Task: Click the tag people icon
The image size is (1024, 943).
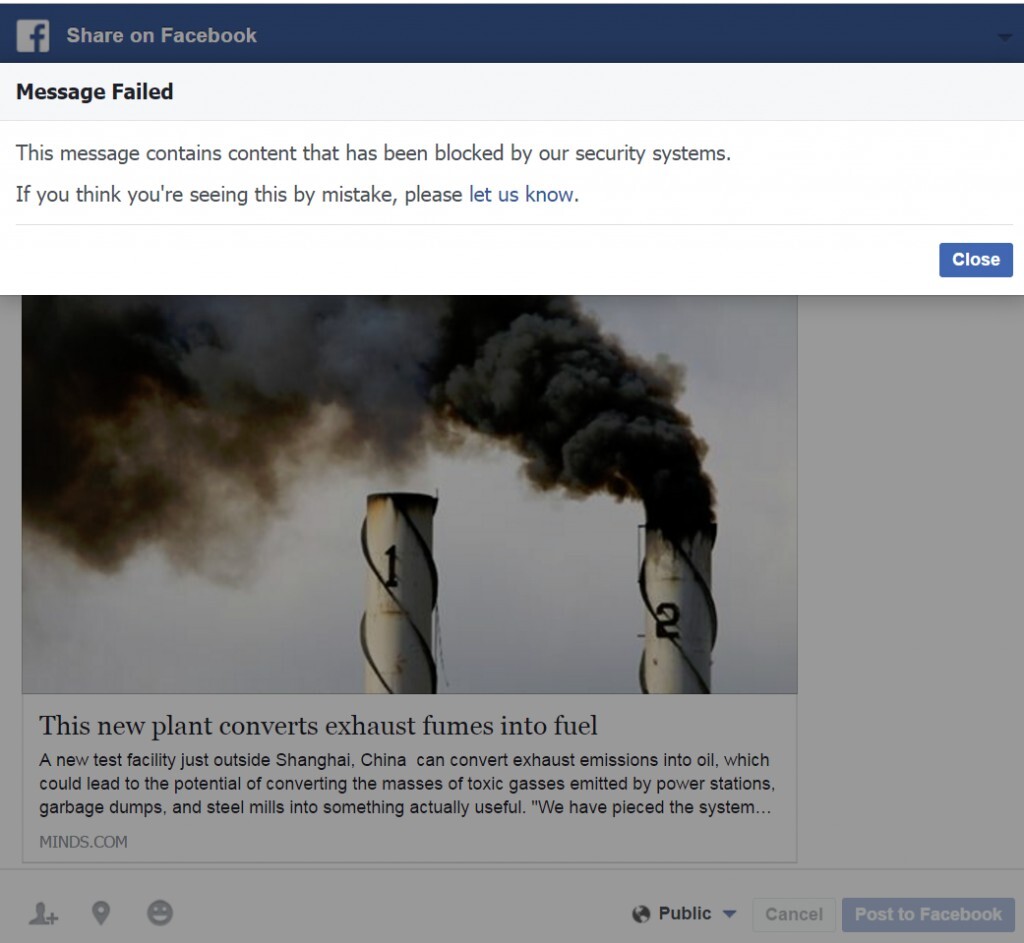Action: pyautogui.click(x=43, y=913)
